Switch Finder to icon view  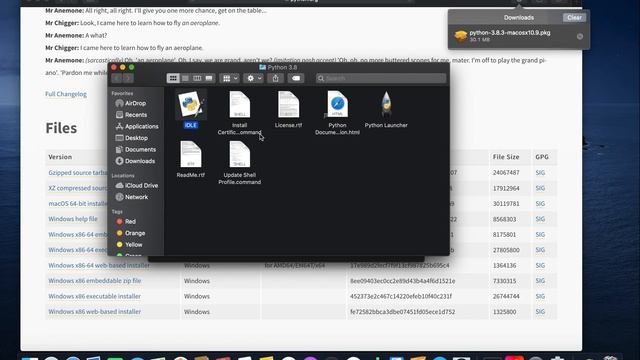pos(173,78)
